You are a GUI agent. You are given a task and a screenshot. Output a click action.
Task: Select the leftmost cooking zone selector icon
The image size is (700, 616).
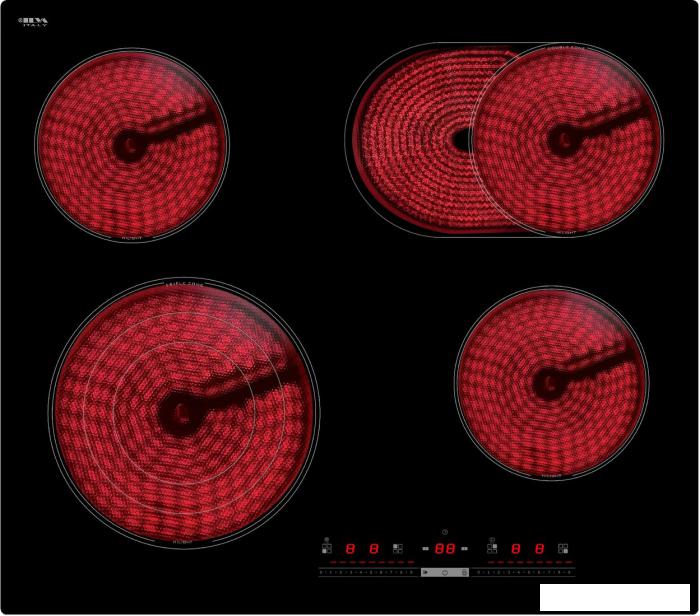click(x=327, y=549)
